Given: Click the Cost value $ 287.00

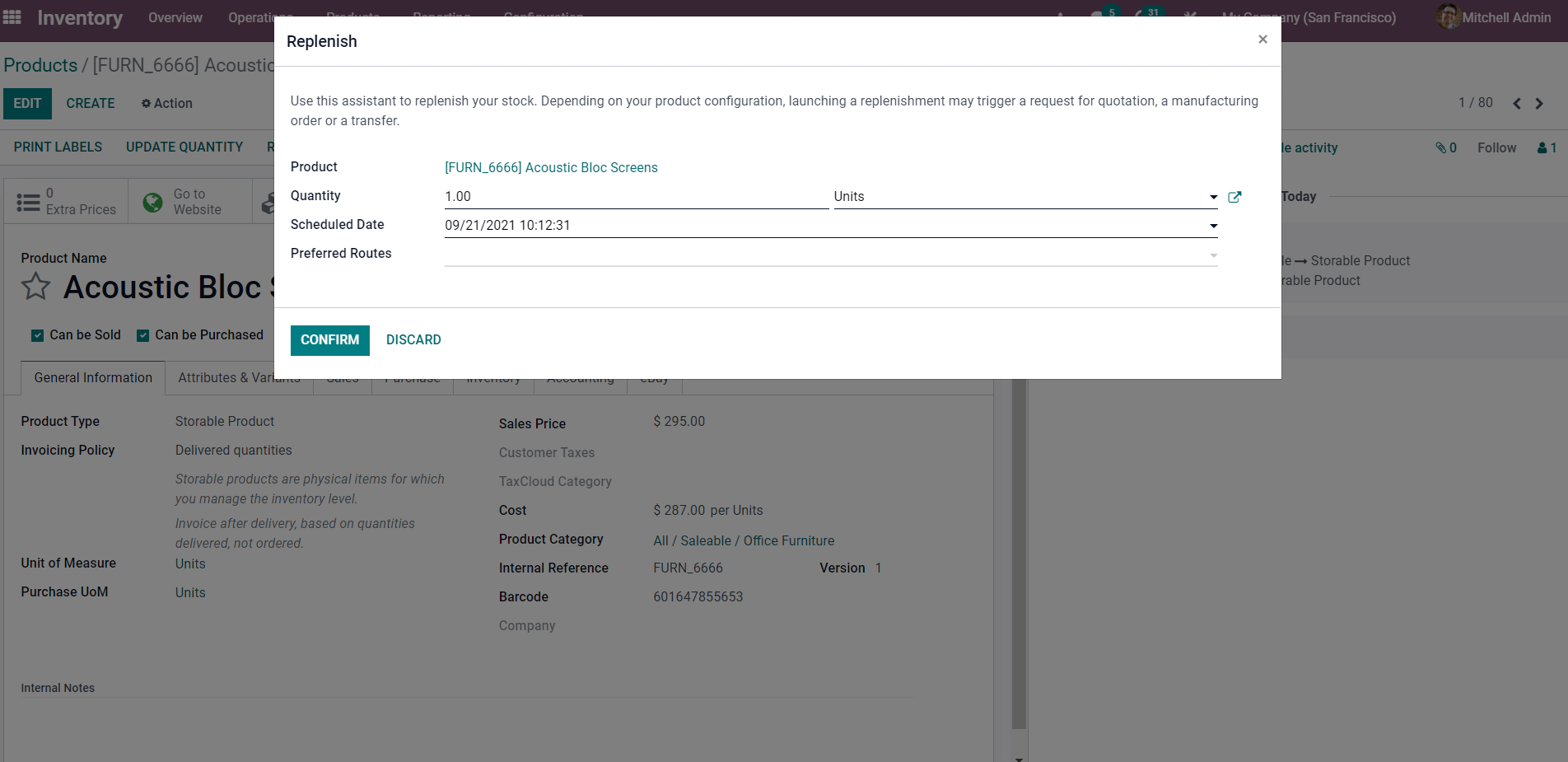Looking at the screenshot, I should tap(679, 510).
